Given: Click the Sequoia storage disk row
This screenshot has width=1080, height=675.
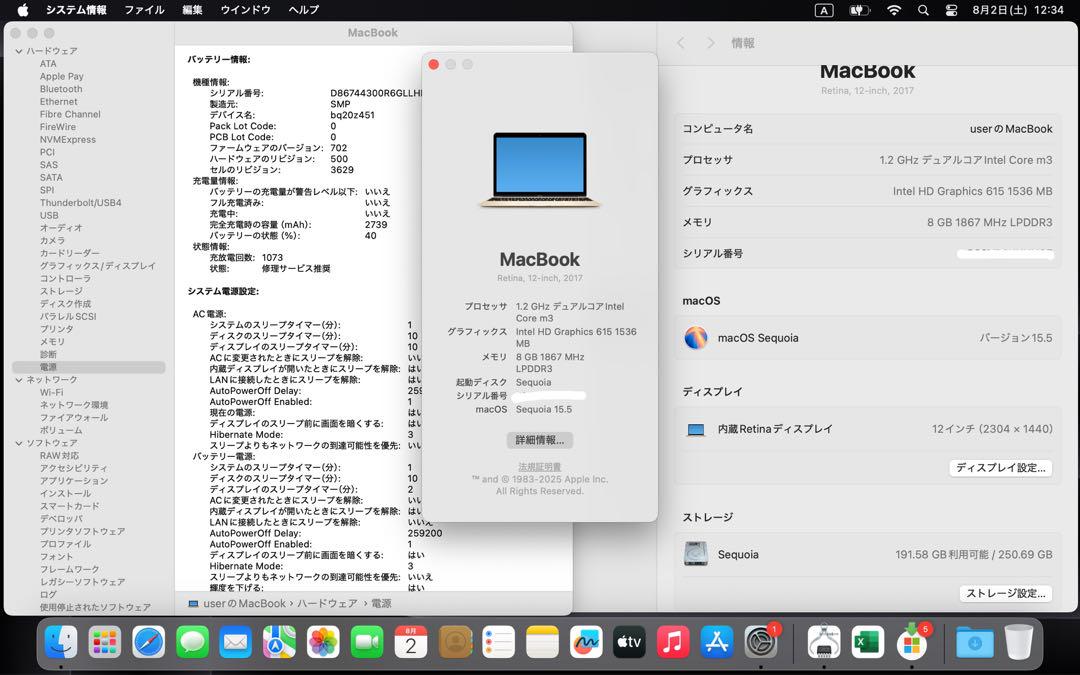Looking at the screenshot, I should 868,554.
